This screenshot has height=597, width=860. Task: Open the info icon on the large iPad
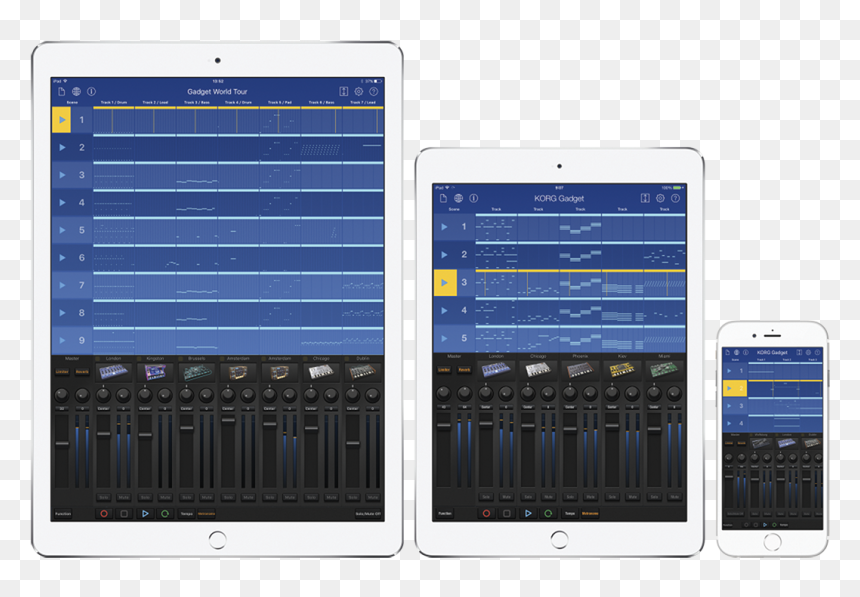coord(92,92)
